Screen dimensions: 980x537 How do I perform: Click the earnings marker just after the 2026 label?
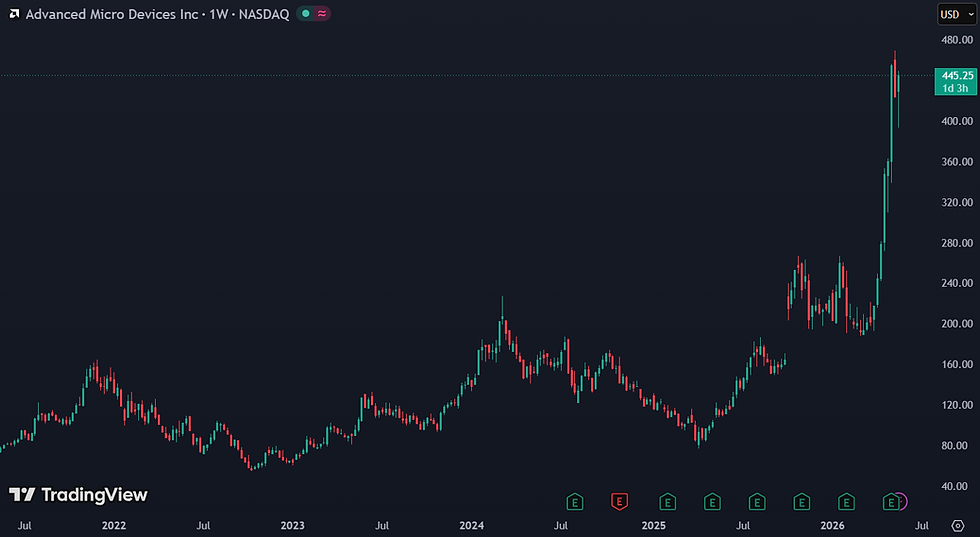pyautogui.click(x=846, y=501)
